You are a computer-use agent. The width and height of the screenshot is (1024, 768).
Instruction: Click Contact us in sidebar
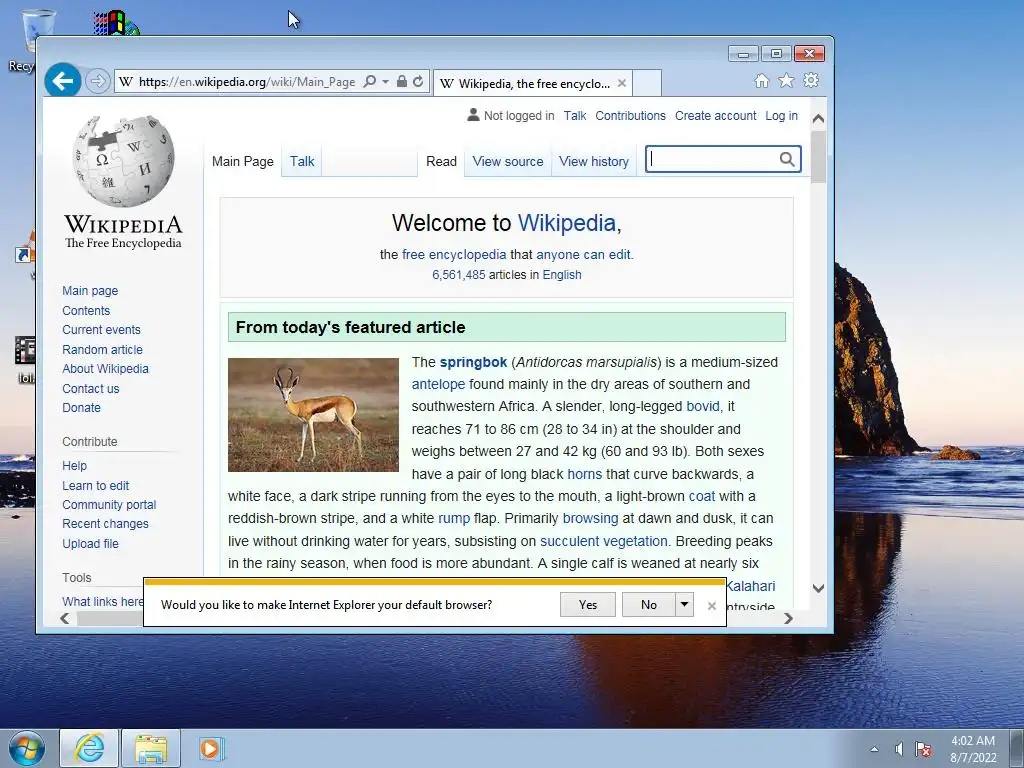pyautogui.click(x=91, y=389)
